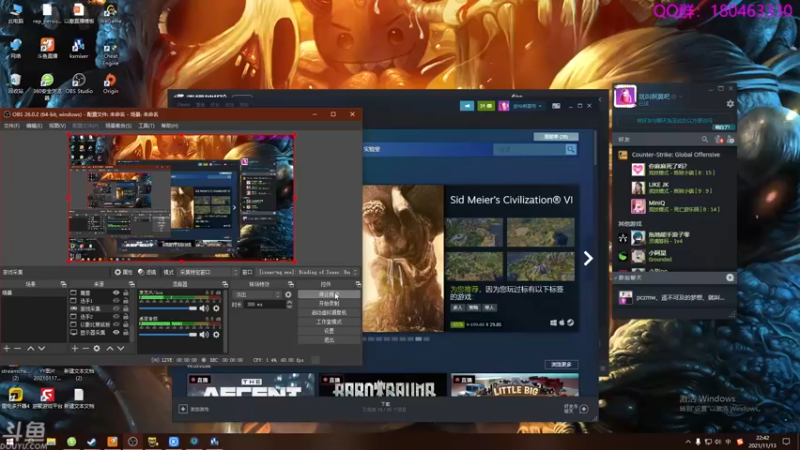Toggle visibility eye of 选手2 source
Viewport: 800px width, 450px height.
pyautogui.click(x=116, y=317)
